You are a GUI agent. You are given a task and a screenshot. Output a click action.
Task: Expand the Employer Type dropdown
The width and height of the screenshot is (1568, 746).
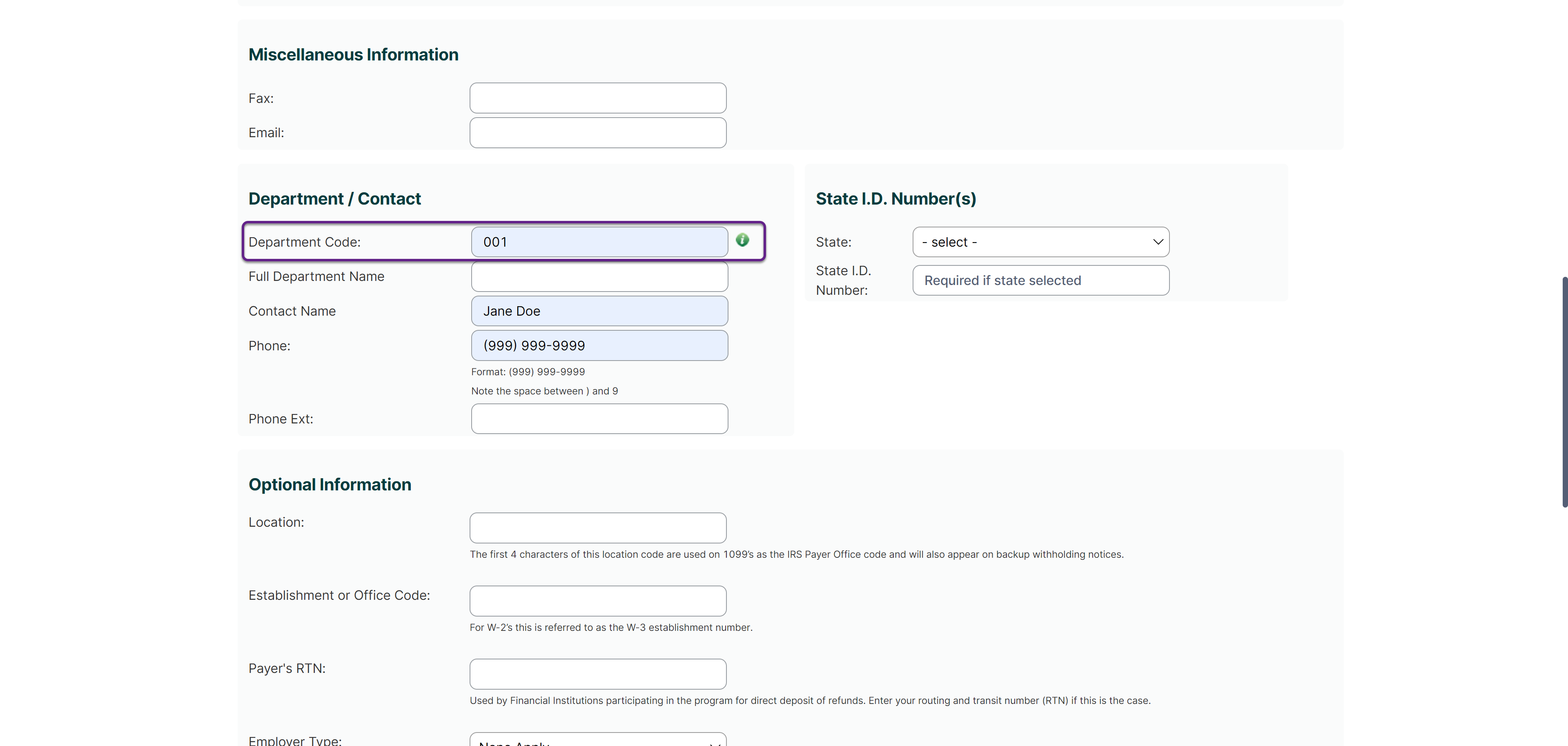(x=597, y=740)
